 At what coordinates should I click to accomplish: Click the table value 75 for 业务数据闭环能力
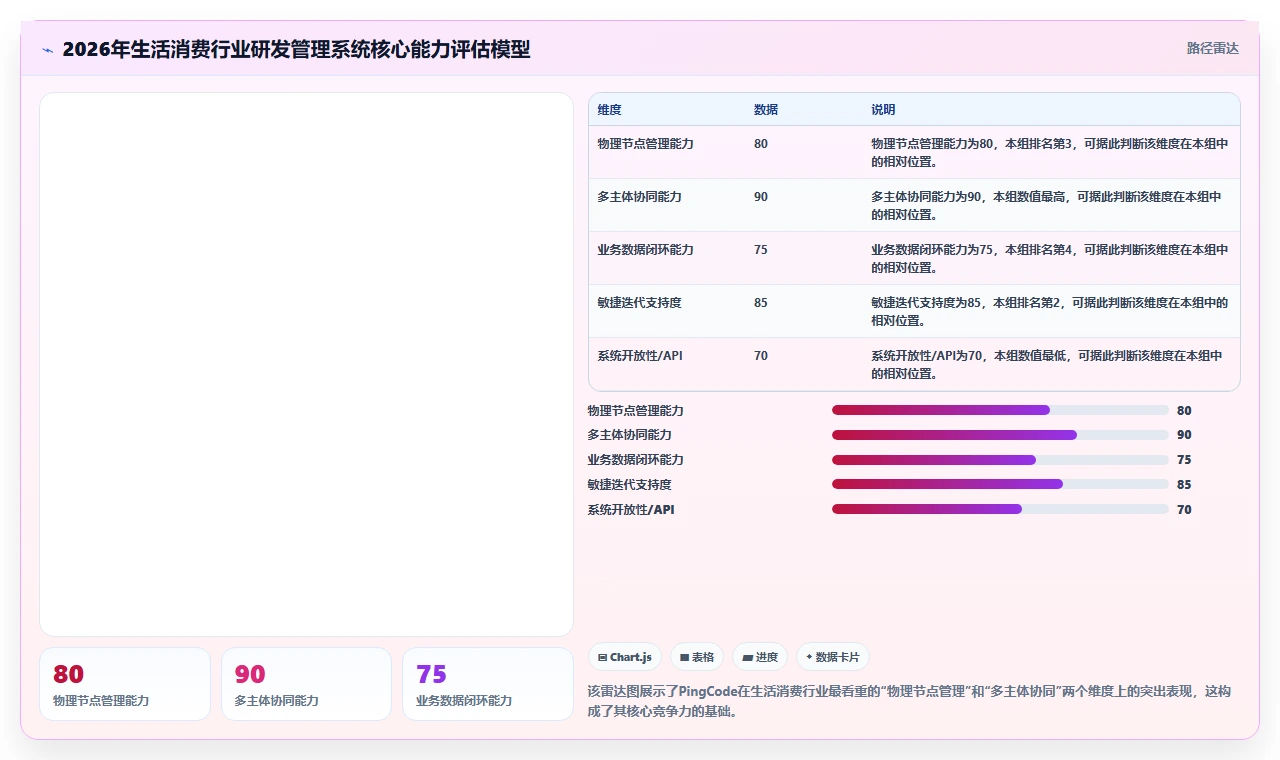point(761,250)
